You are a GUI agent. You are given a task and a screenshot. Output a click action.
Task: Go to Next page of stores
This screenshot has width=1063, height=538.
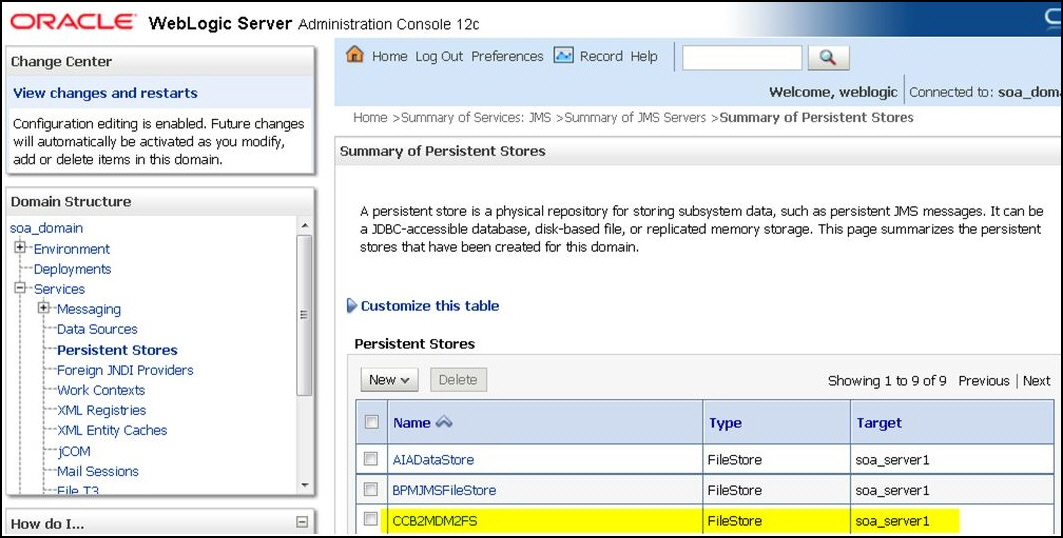click(1037, 381)
